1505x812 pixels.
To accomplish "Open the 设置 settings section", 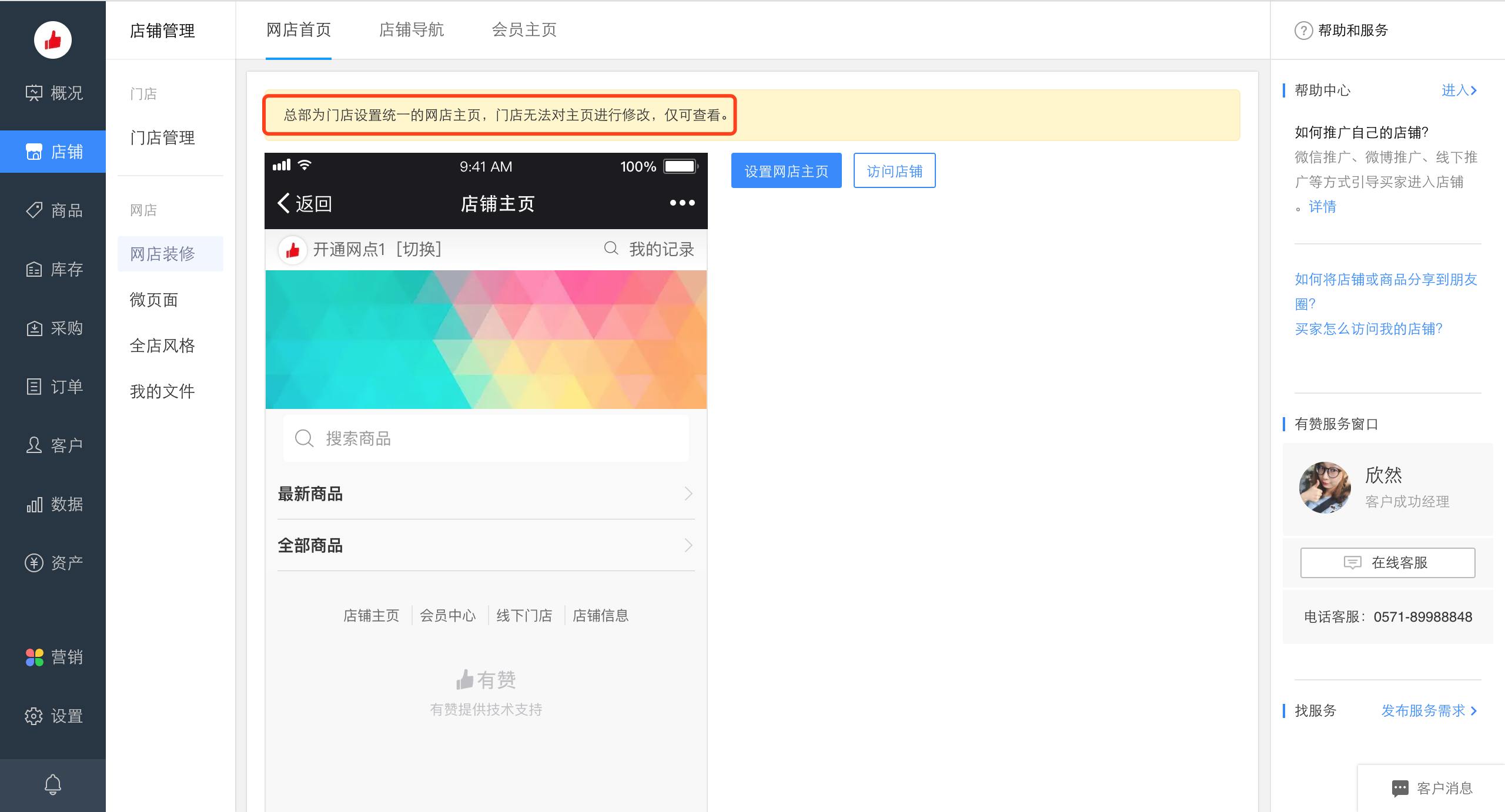I will (x=53, y=716).
